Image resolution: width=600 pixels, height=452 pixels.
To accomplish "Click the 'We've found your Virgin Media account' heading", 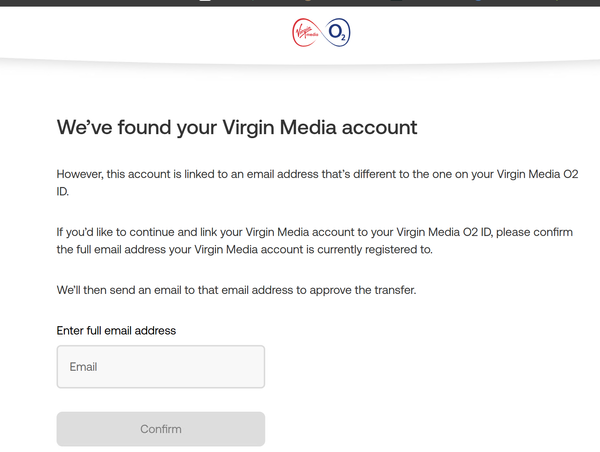I will [x=237, y=127].
